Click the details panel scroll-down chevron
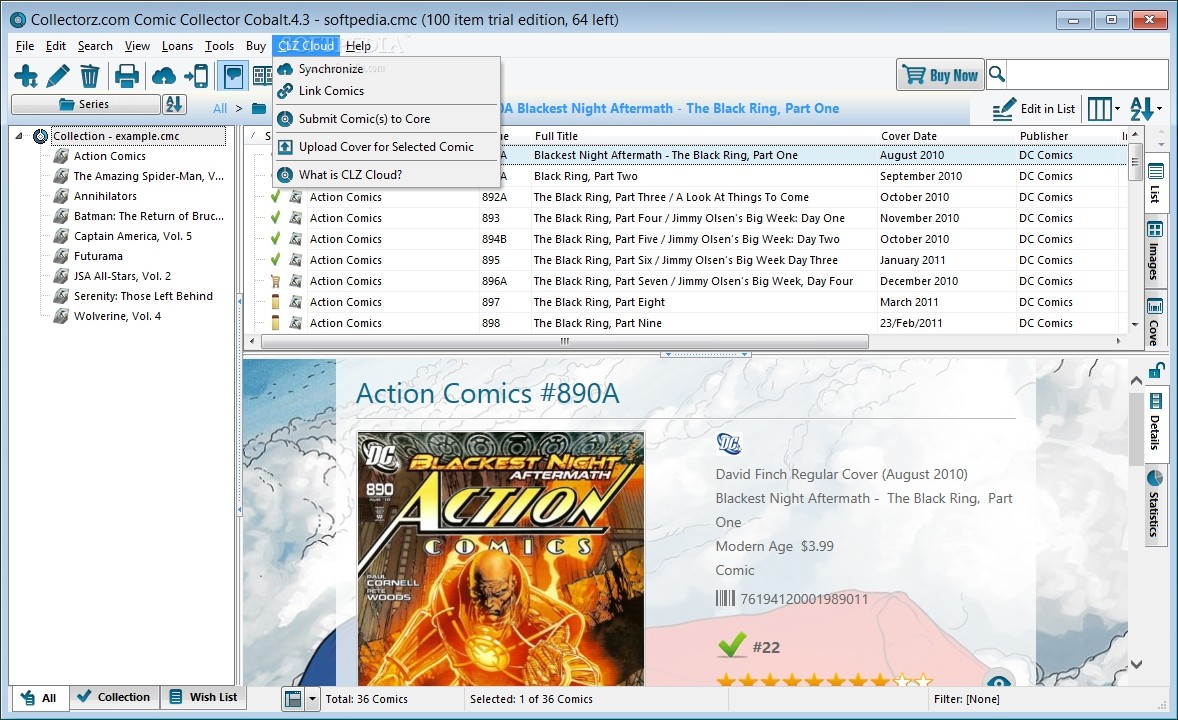This screenshot has width=1178, height=720. coord(1136,664)
